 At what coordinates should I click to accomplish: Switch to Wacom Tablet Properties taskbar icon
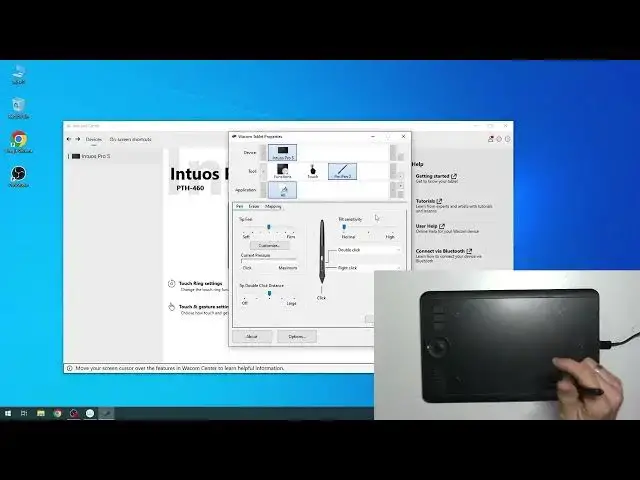coord(107,413)
